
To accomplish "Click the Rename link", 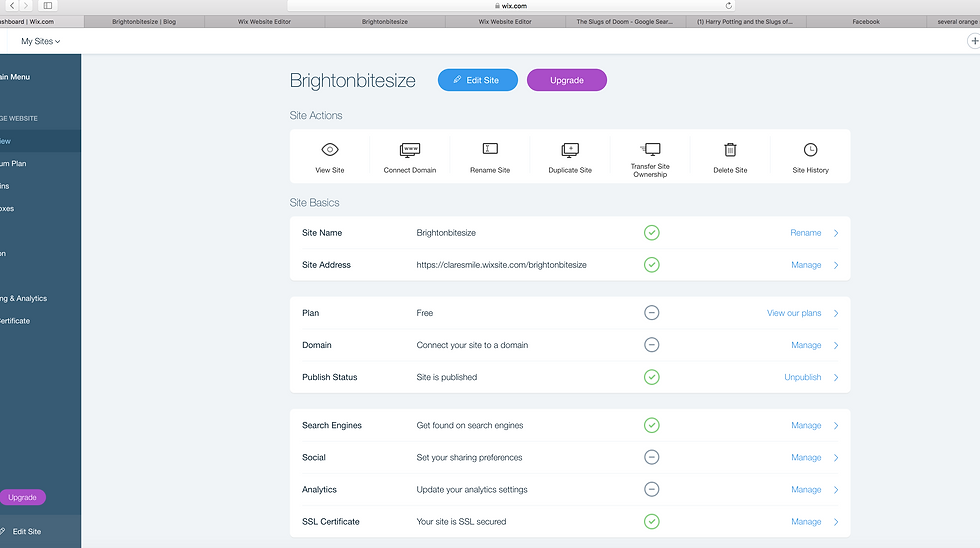I will tap(806, 233).
